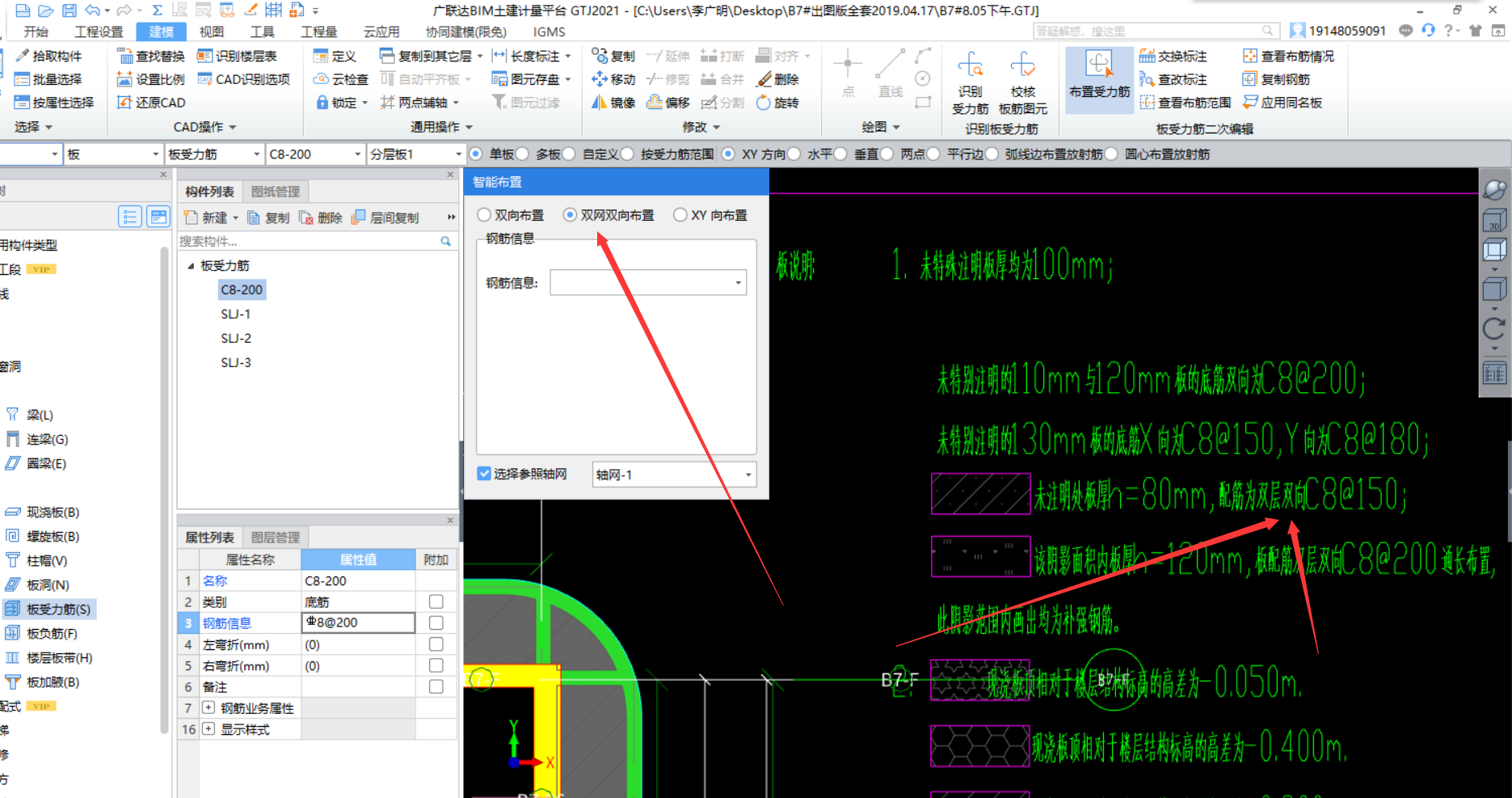Select 板负筋(F) in navigation tree
1512x798 pixels.
(43, 633)
